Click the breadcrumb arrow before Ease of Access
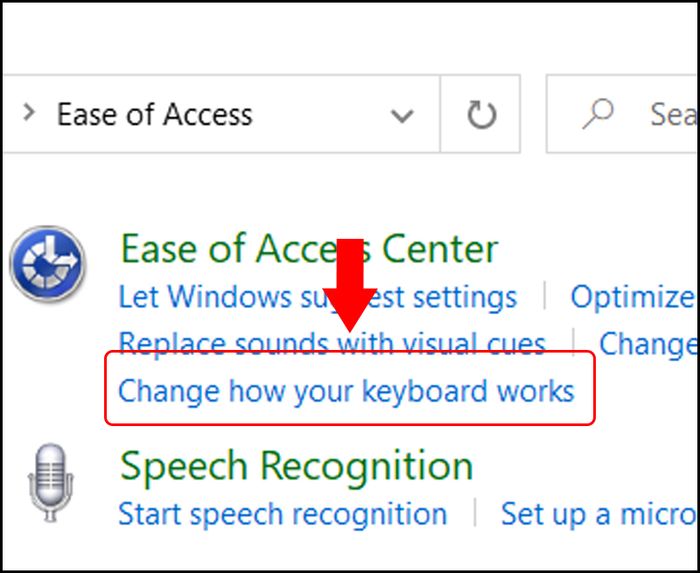Screen dimensions: 700x573 click(29, 112)
